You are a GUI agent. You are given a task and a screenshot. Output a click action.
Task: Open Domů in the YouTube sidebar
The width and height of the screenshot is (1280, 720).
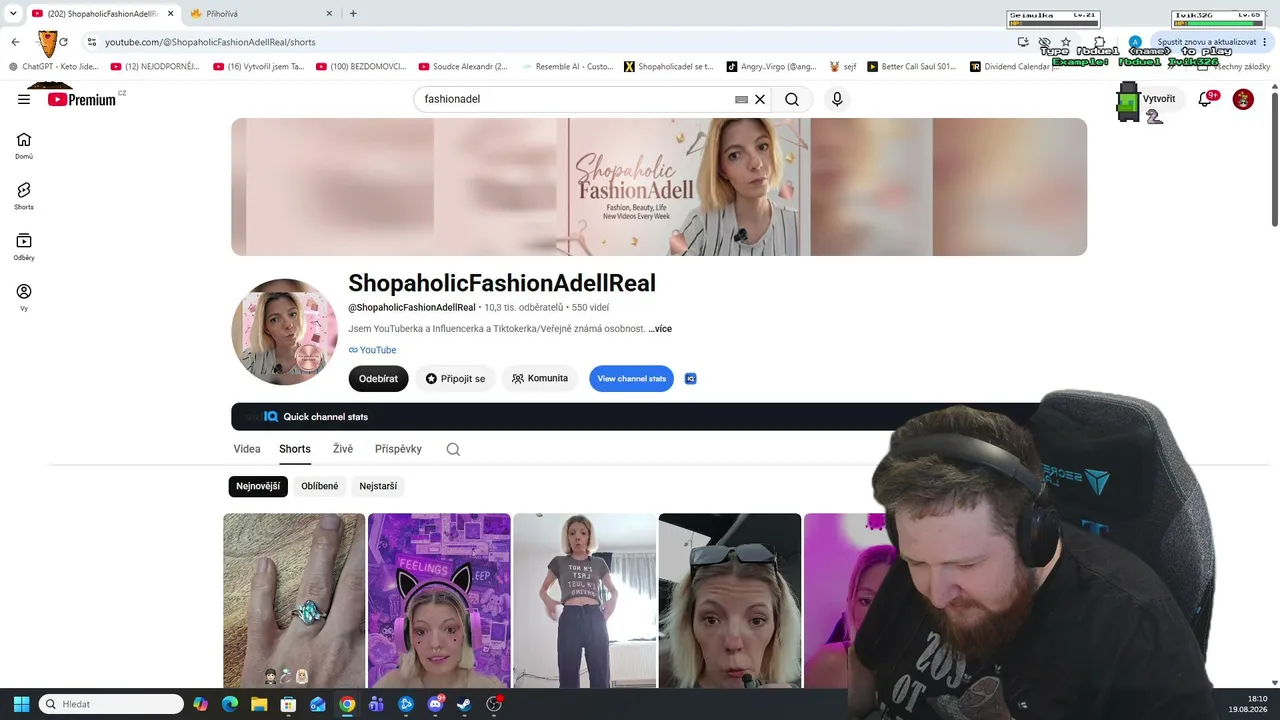pyautogui.click(x=24, y=146)
